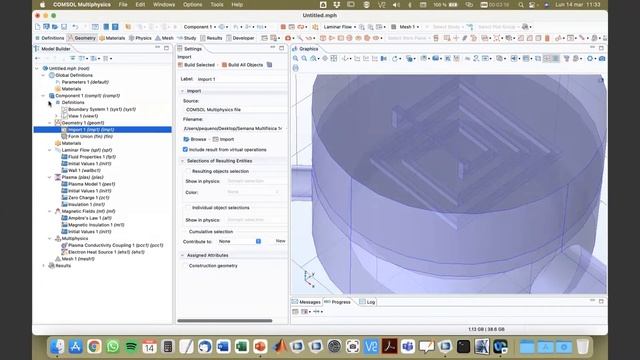Open PowerPoint from the Dock
This screenshot has height=360, width=640.
click(260, 347)
